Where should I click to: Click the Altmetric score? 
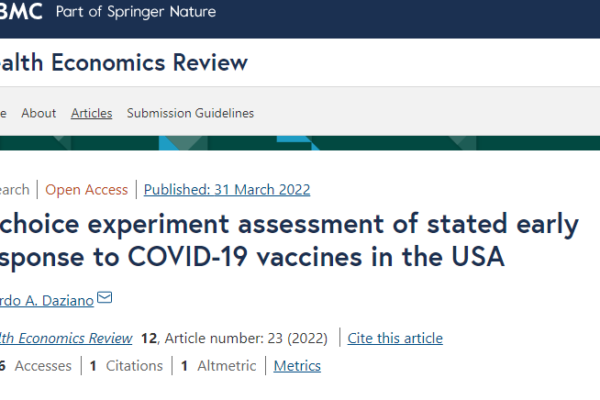click(x=218, y=366)
